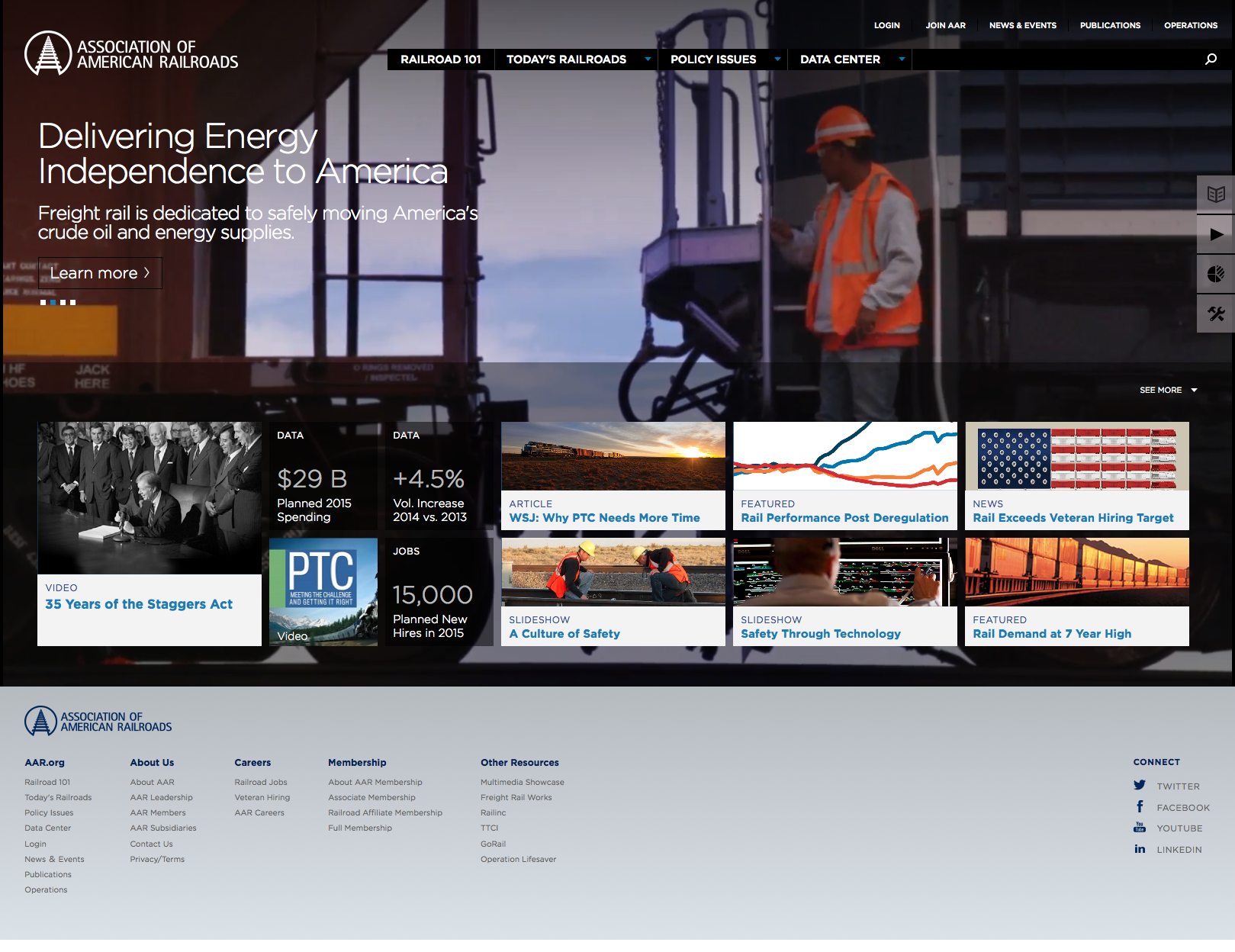Screen dimensions: 1235x952
Task: Expand Data Center dropdown arrow
Action: (902, 59)
